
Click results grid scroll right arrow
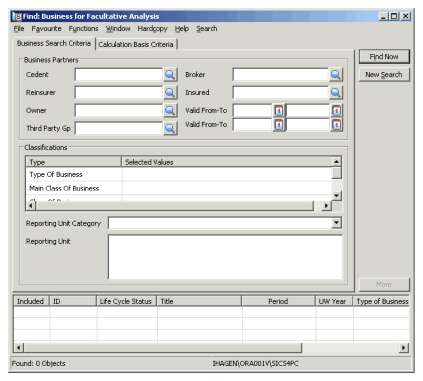tap(404, 348)
